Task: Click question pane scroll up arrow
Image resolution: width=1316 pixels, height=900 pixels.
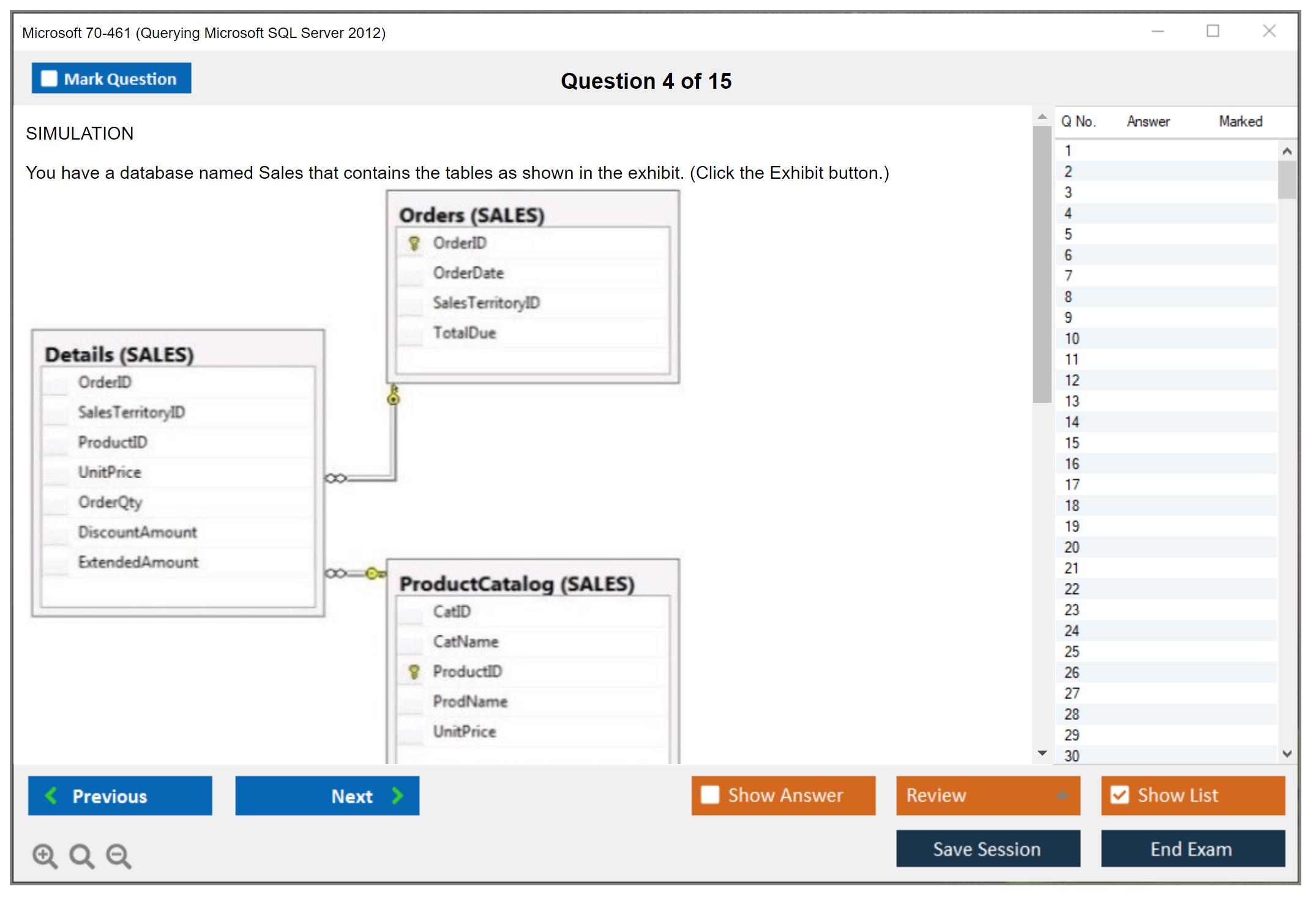Action: pos(1042,117)
